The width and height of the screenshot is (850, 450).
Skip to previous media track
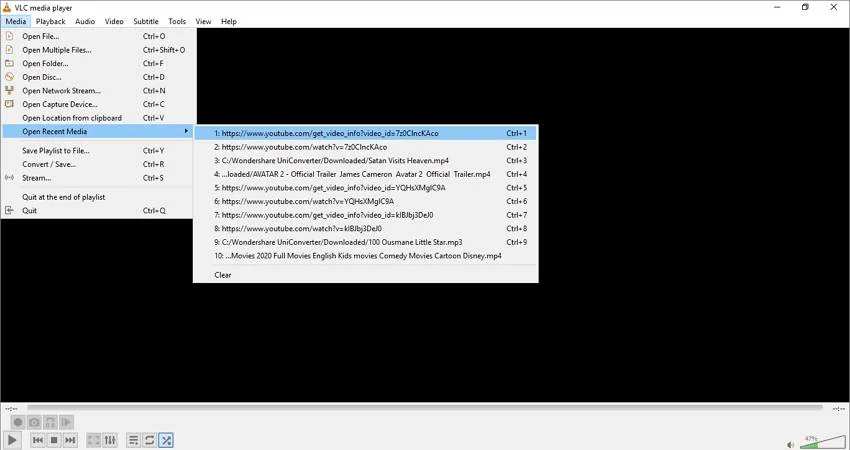(x=37, y=440)
